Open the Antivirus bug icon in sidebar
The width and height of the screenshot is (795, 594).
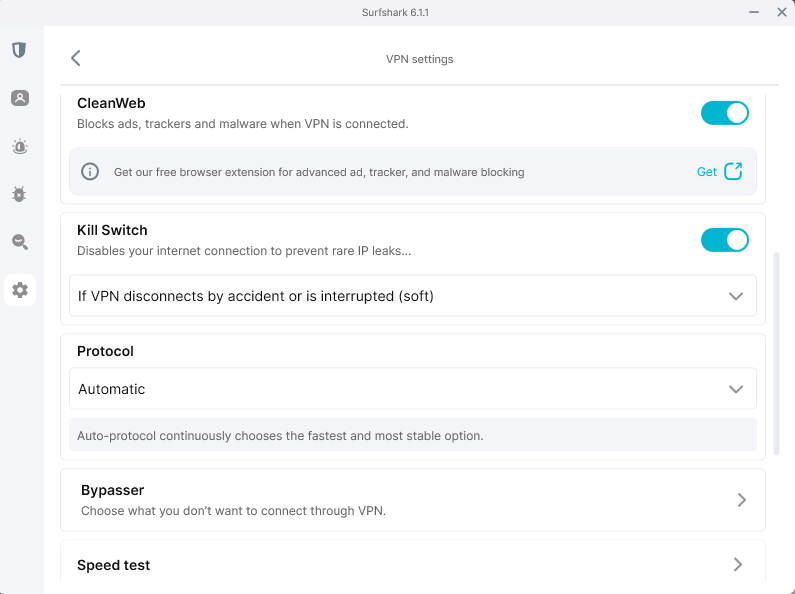click(x=19, y=194)
